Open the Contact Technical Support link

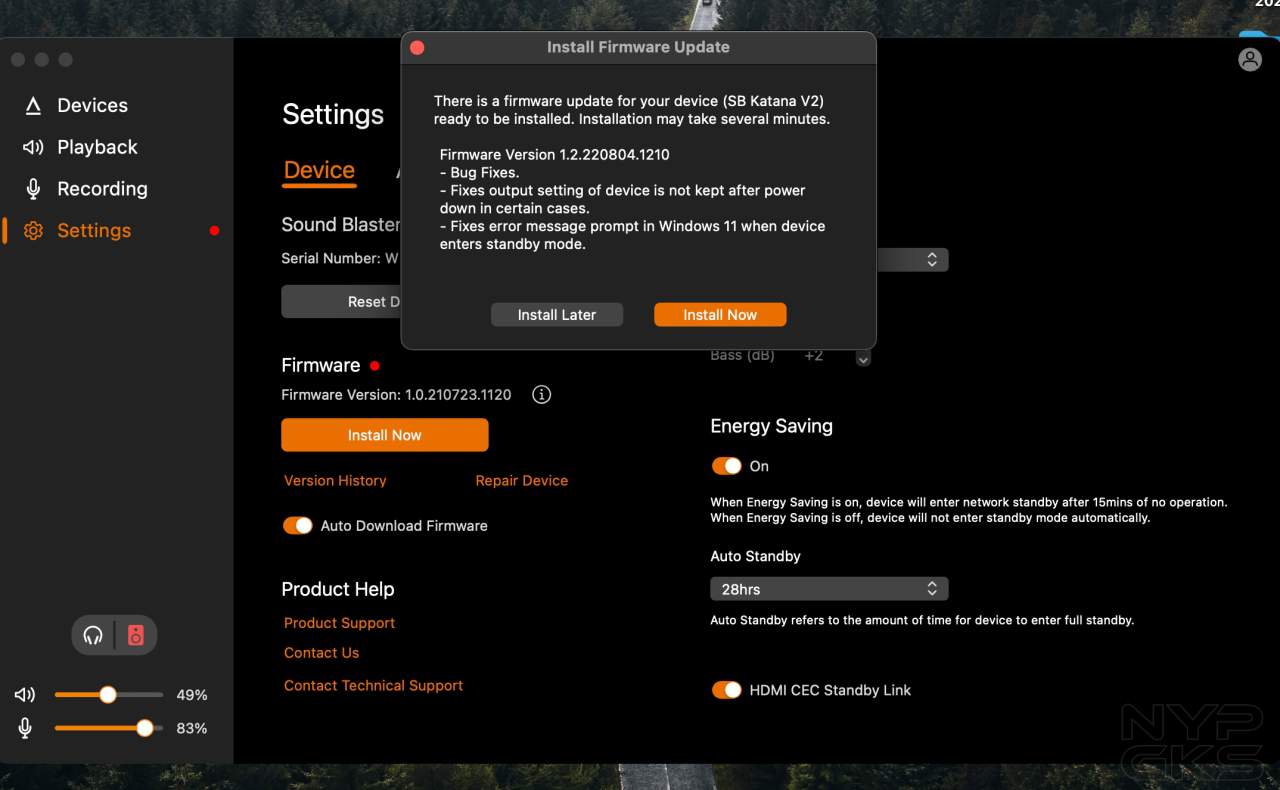click(373, 686)
